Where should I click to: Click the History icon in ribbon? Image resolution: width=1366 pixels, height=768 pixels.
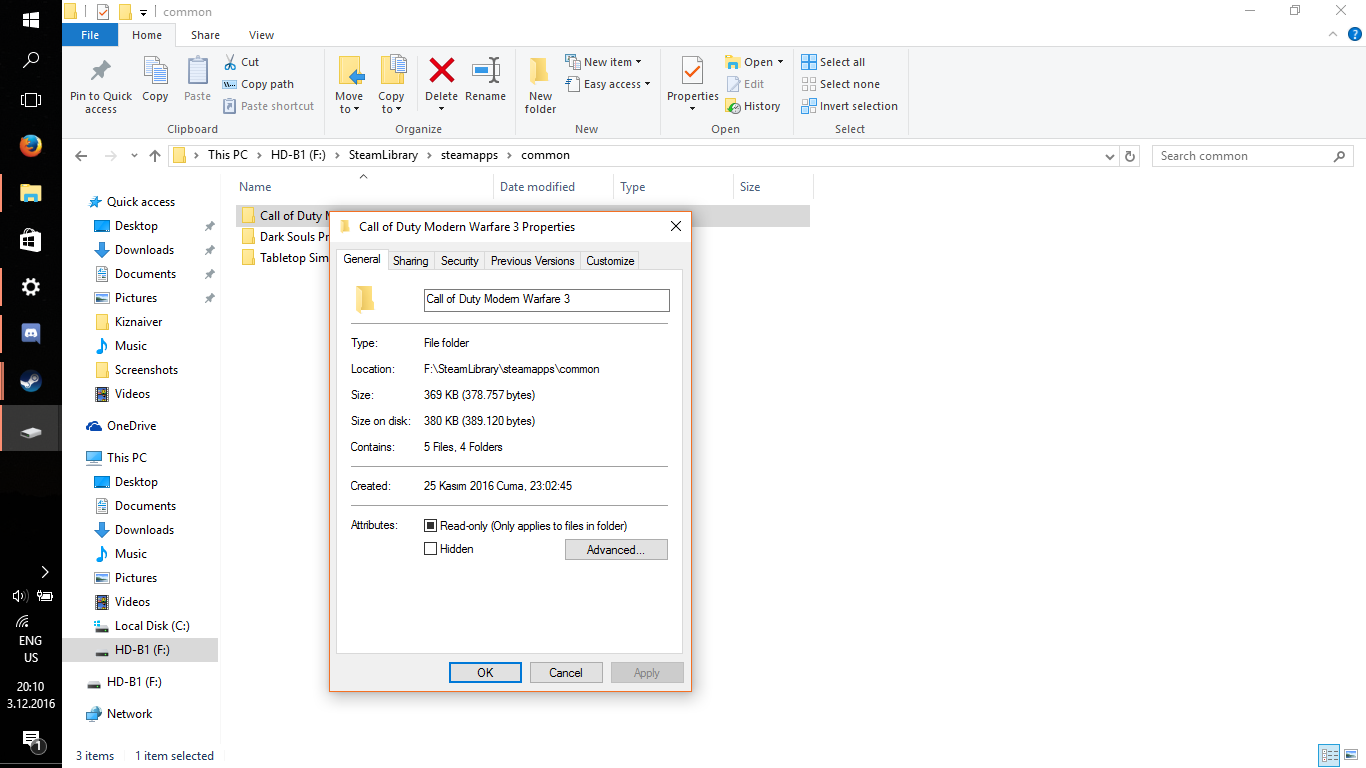pos(732,106)
